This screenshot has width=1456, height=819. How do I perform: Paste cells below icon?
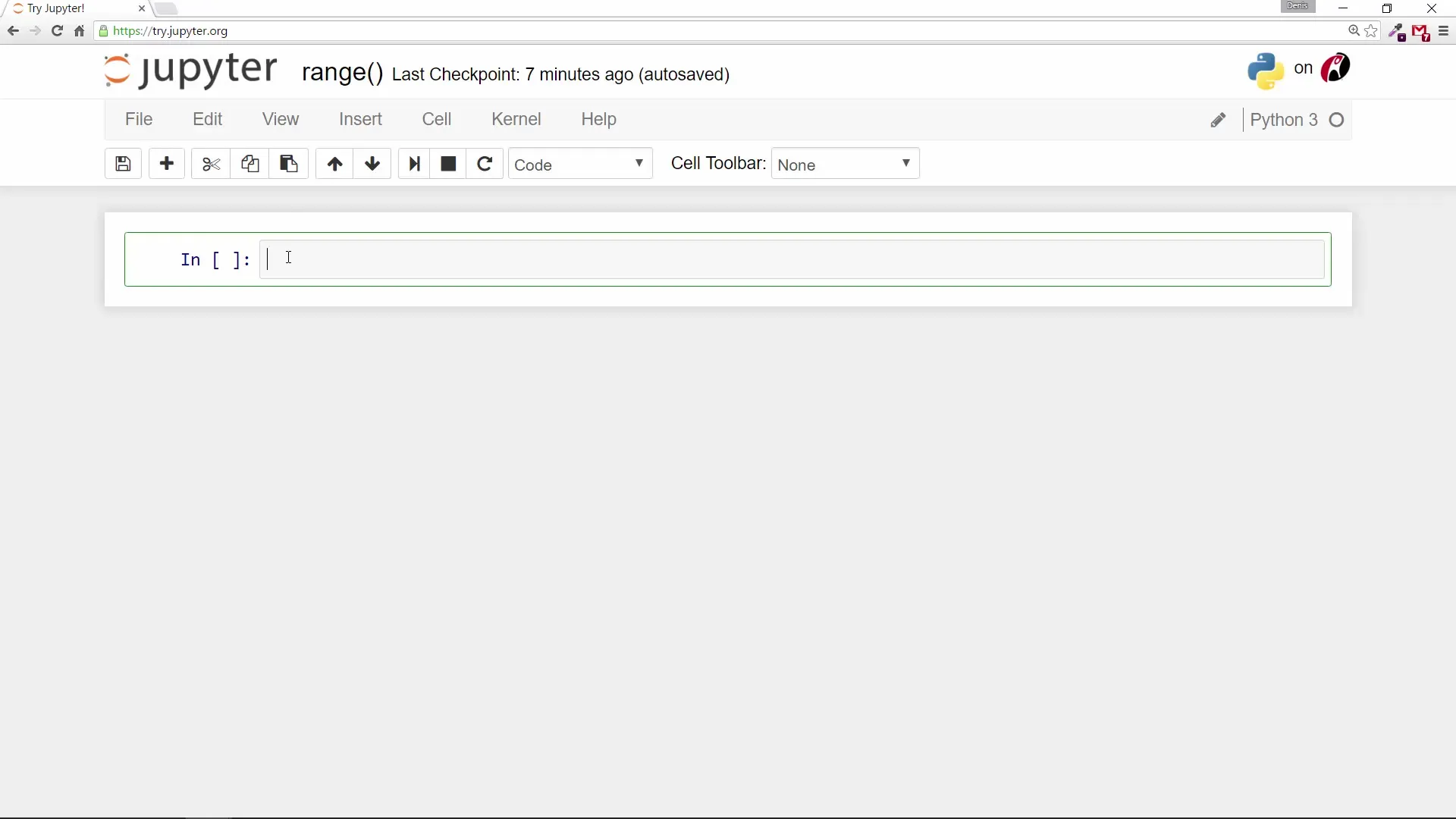[289, 164]
